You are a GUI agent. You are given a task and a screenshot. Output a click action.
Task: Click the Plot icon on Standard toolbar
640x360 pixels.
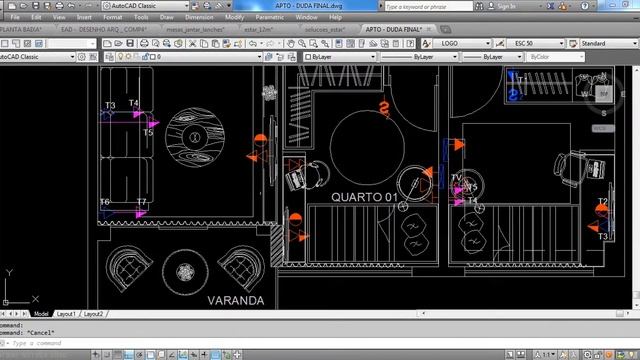144,43
